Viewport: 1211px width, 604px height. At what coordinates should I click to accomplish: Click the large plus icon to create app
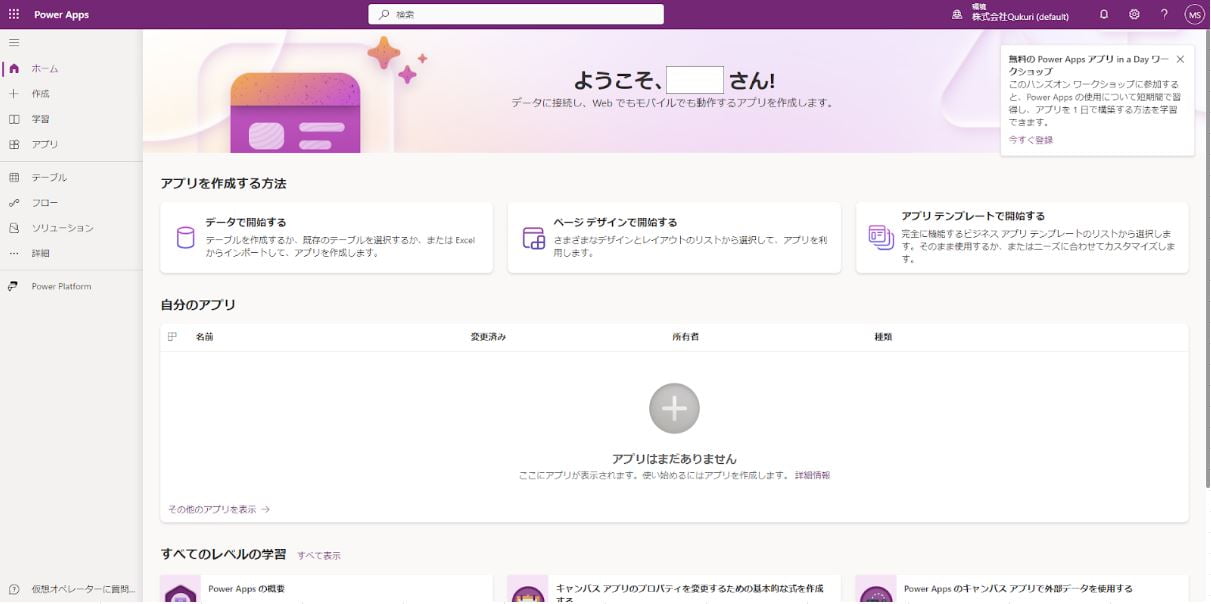point(674,408)
